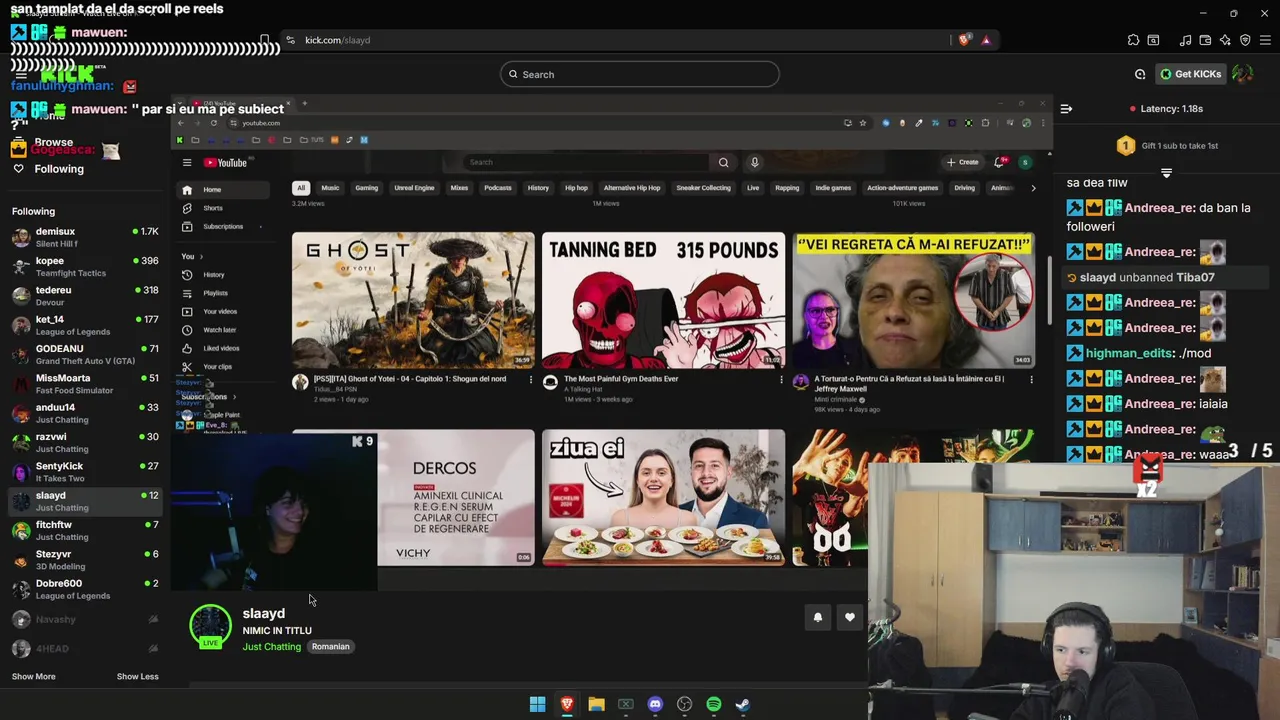Open Spotify from the taskbar
This screenshot has height=720, width=1280.
(714, 704)
